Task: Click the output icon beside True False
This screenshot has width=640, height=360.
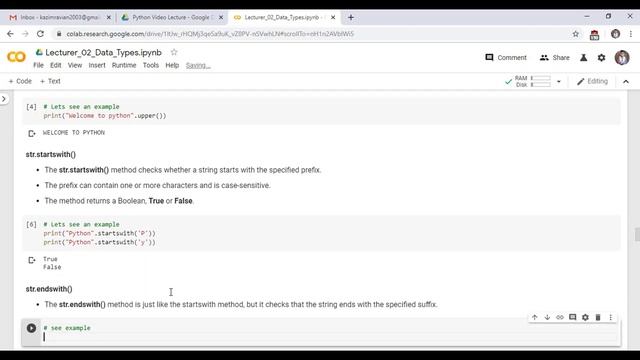Action: coord(31,260)
